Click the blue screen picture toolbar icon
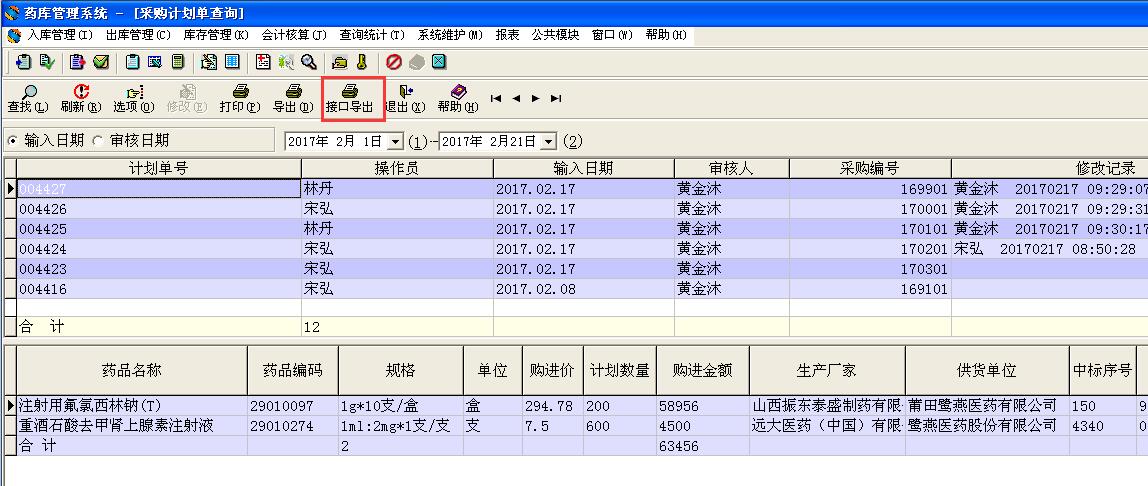Screen dimensions: 1148x486 (154, 62)
